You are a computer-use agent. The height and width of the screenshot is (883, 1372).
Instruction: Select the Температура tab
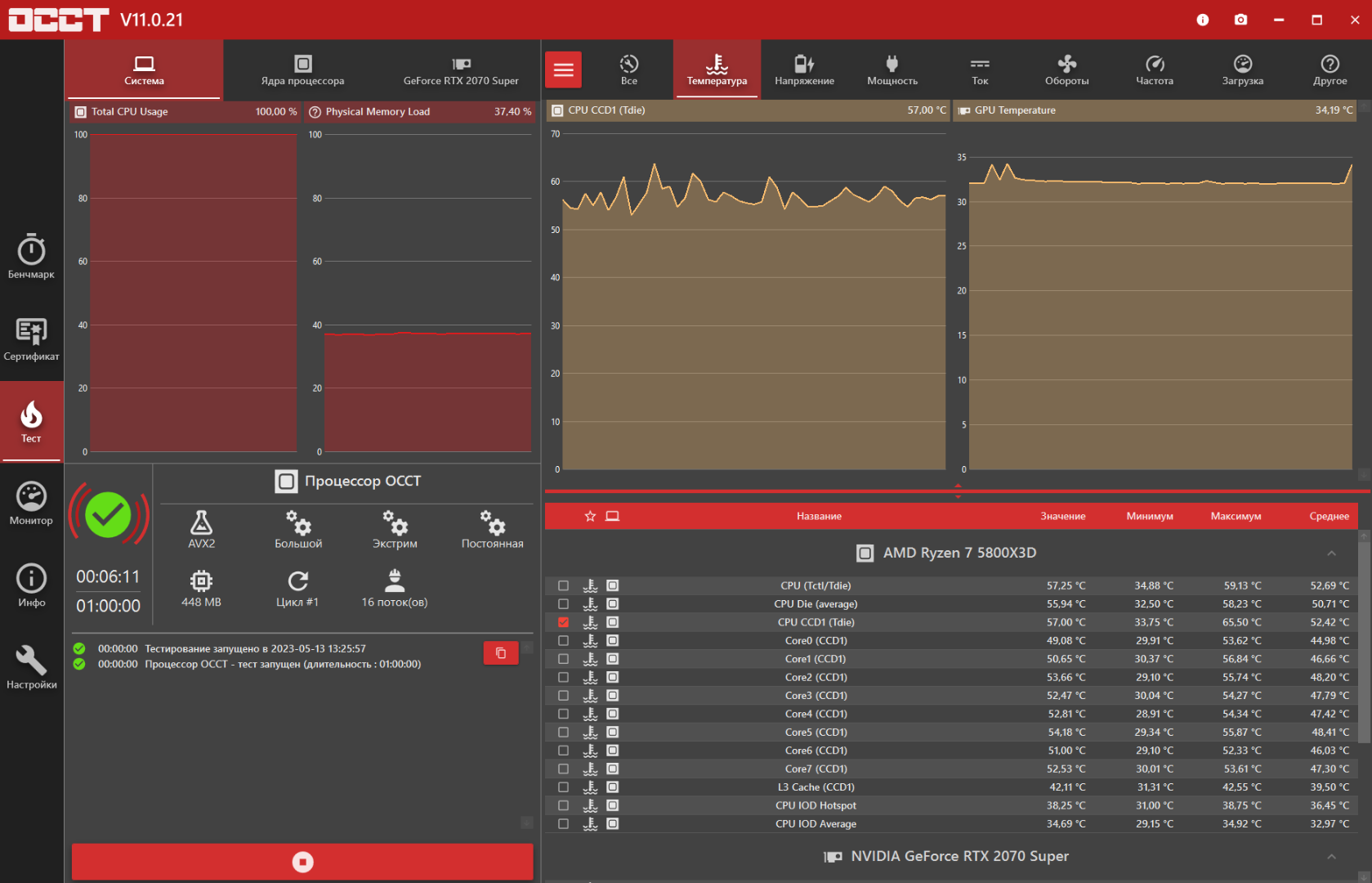tap(717, 70)
